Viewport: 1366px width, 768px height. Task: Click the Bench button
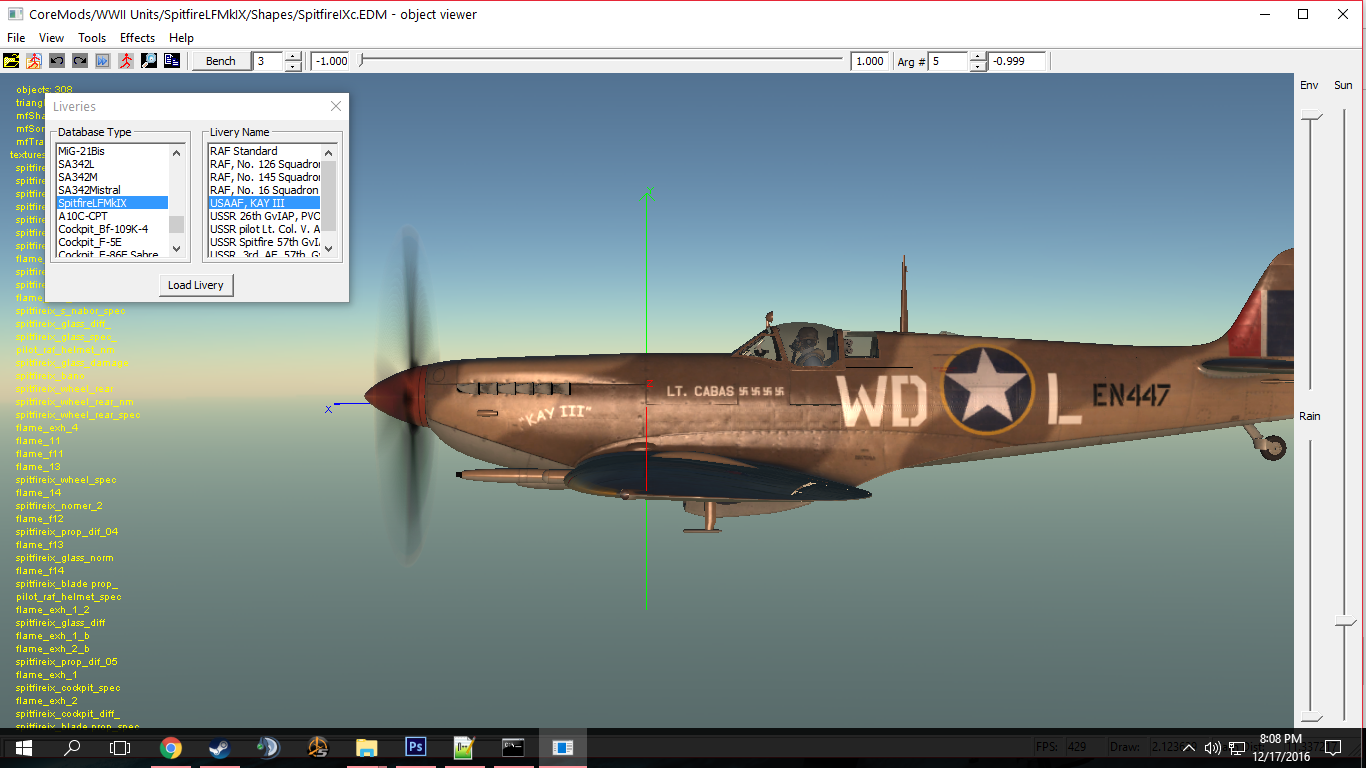(220, 61)
